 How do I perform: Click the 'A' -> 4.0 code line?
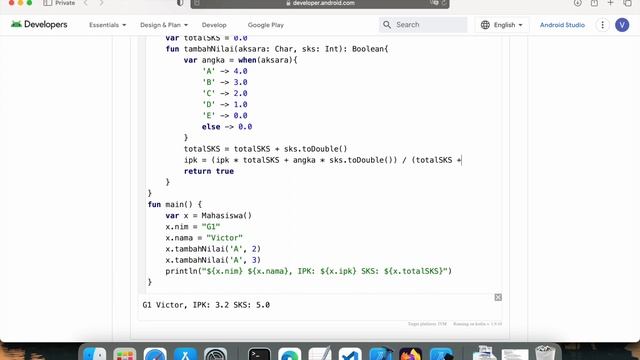[225, 71]
